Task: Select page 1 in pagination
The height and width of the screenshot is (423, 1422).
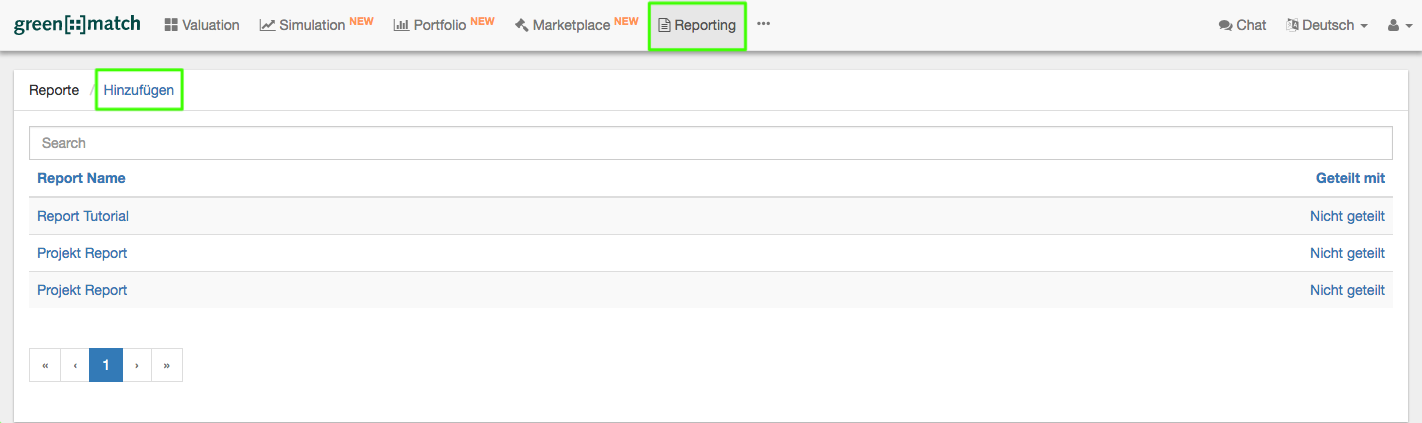Action: [x=106, y=365]
